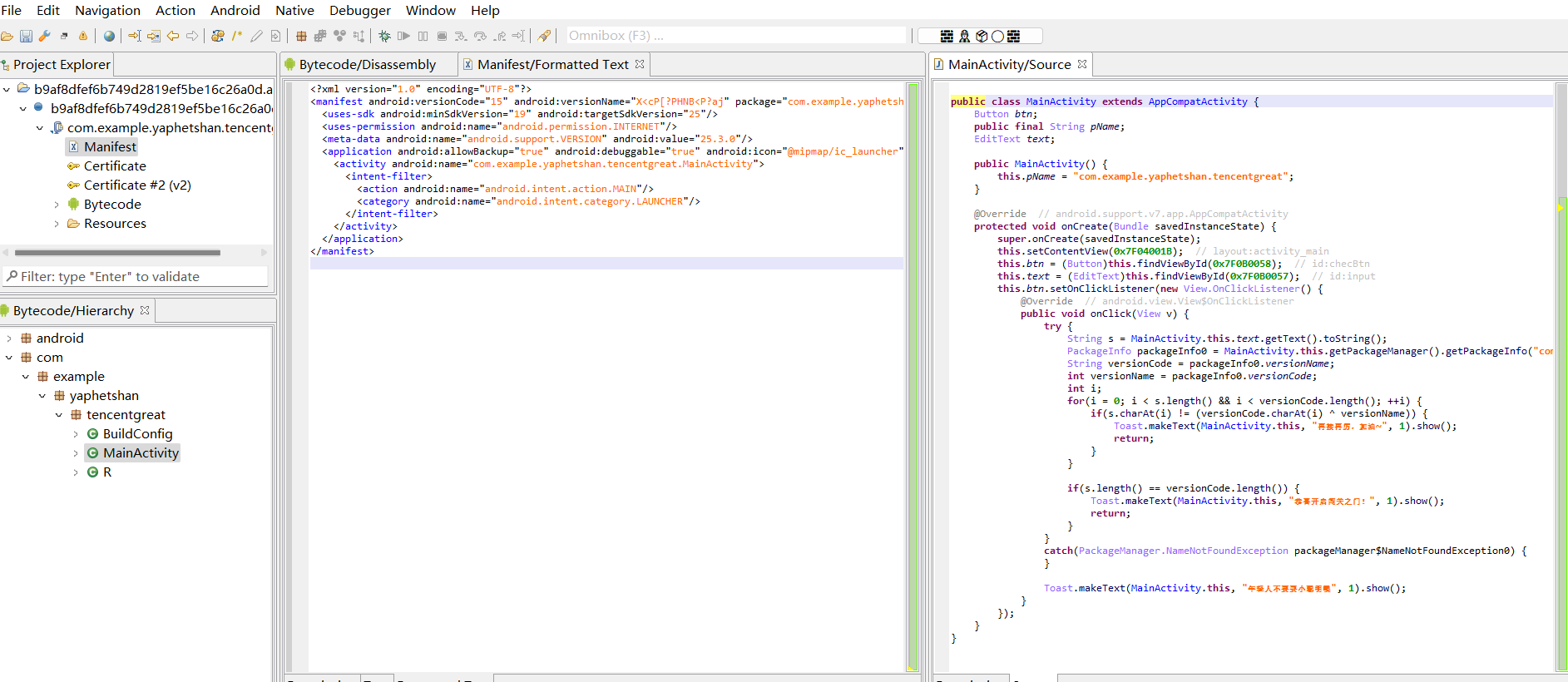Click the globe icon in toolbar
Image resolution: width=1568 pixels, height=682 pixels.
[x=109, y=36]
